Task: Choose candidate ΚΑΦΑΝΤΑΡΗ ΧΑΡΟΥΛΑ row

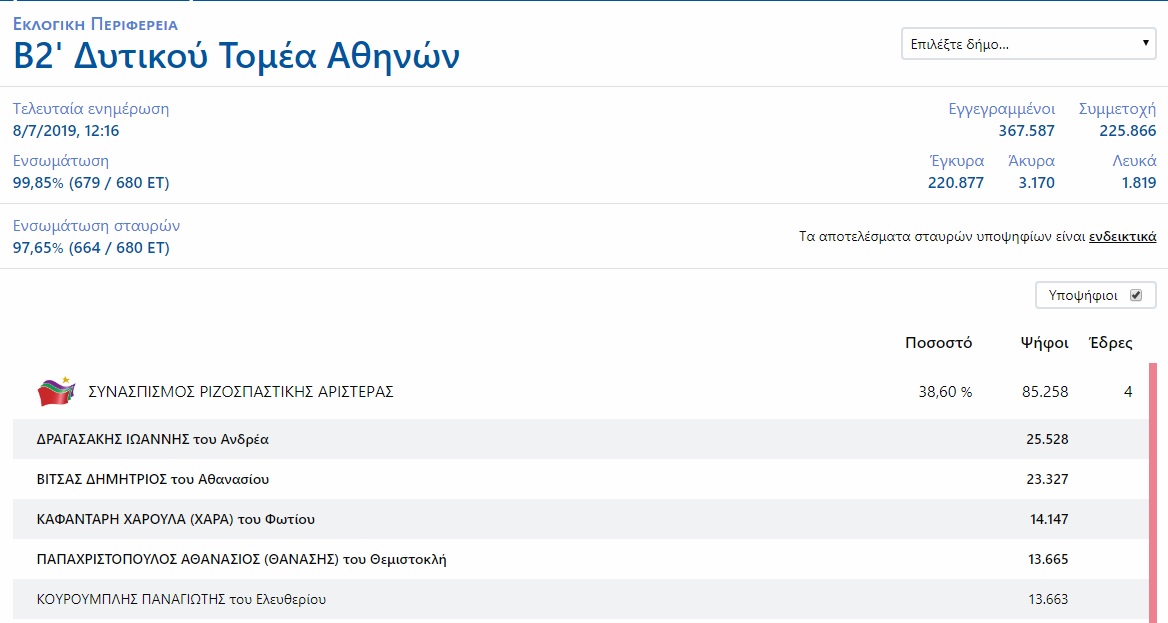Action: tap(176, 519)
